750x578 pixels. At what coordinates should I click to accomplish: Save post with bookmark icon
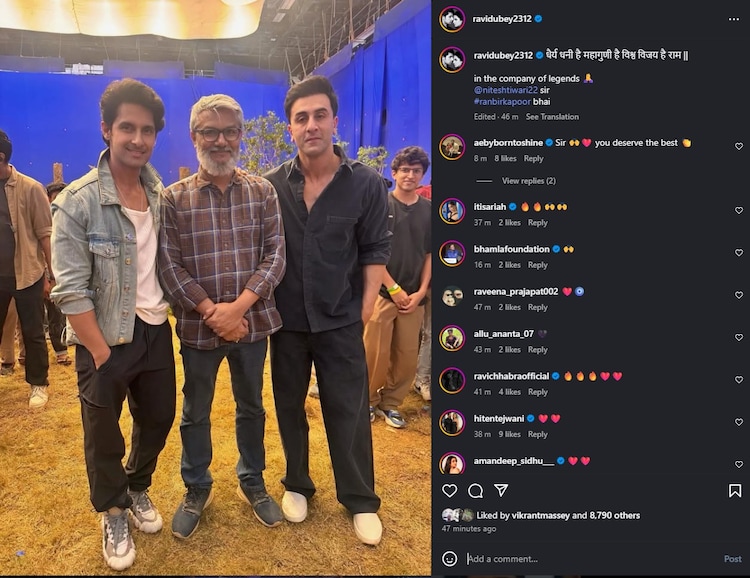735,490
